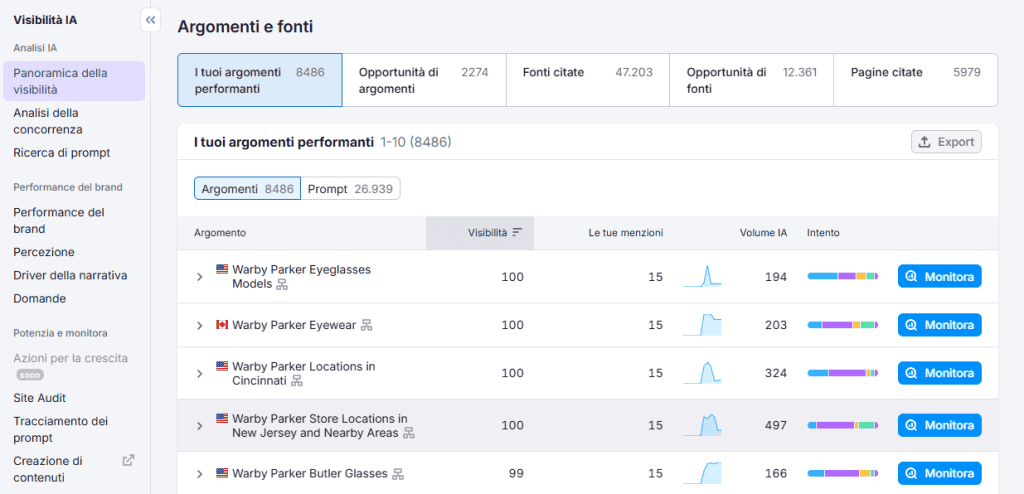Open the Fonti citate tab
This screenshot has height=494, width=1024.
pos(588,80)
